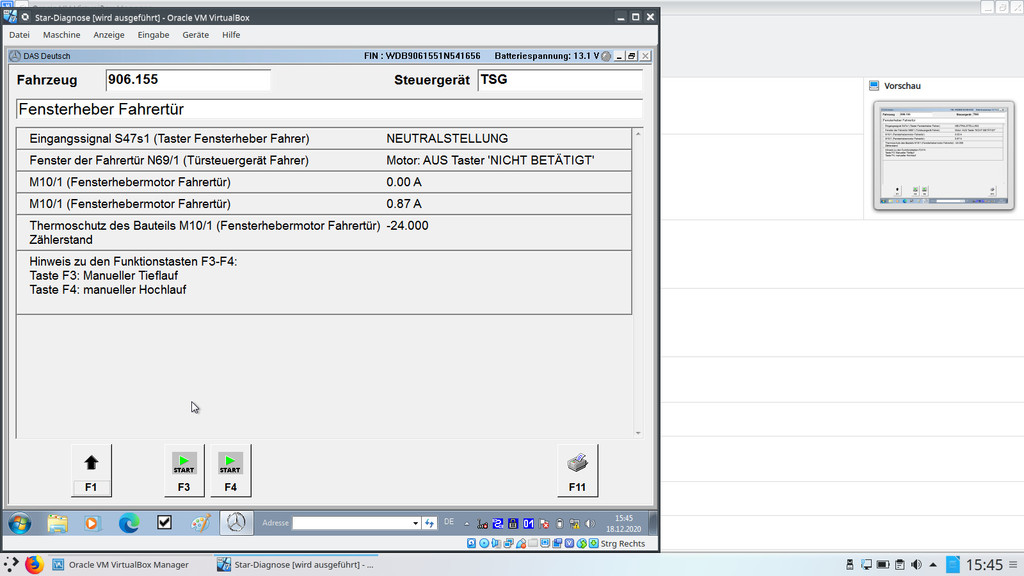Viewport: 1024px width, 576px height.
Task: Open the Eingabe menu
Action: (x=153, y=35)
